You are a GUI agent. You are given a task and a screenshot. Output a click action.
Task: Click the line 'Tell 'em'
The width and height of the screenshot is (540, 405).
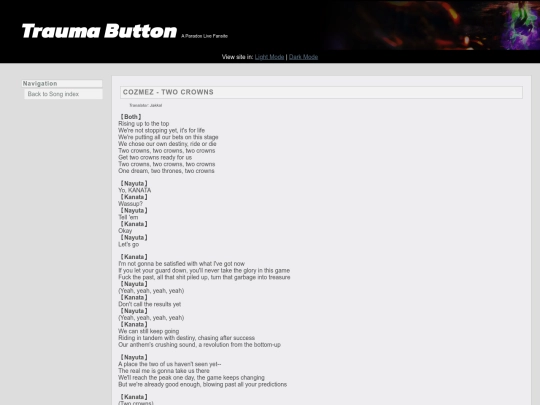pyautogui.click(x=128, y=217)
